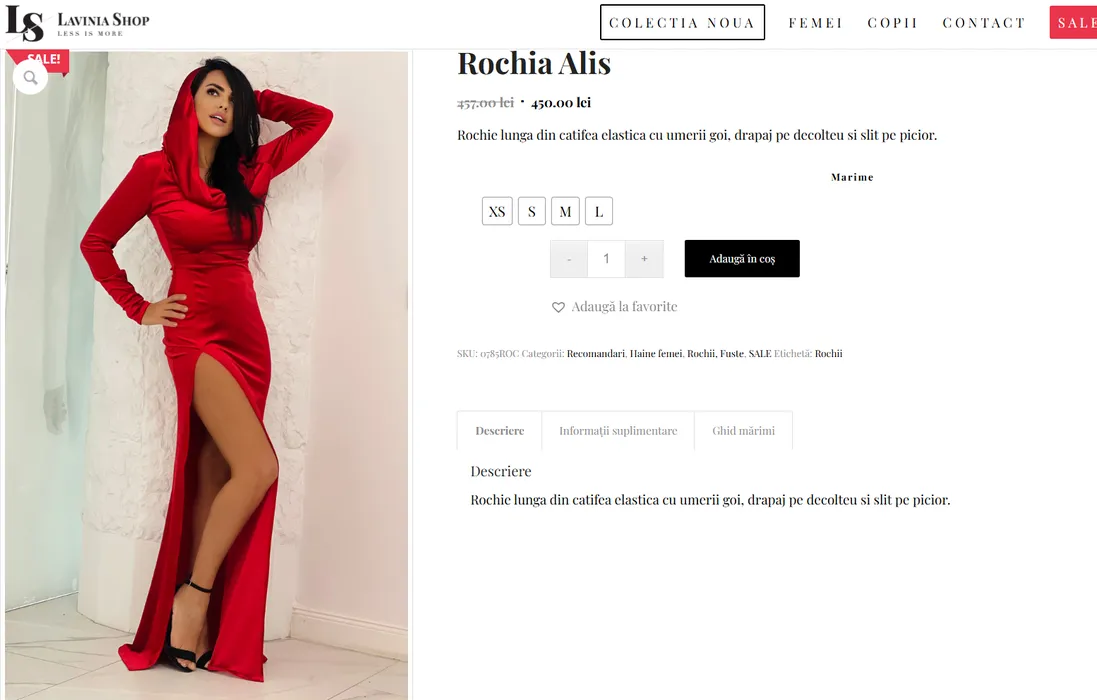Image resolution: width=1097 pixels, height=700 pixels.
Task: Switch to Informații suplimentare tab
Action: coord(618,431)
